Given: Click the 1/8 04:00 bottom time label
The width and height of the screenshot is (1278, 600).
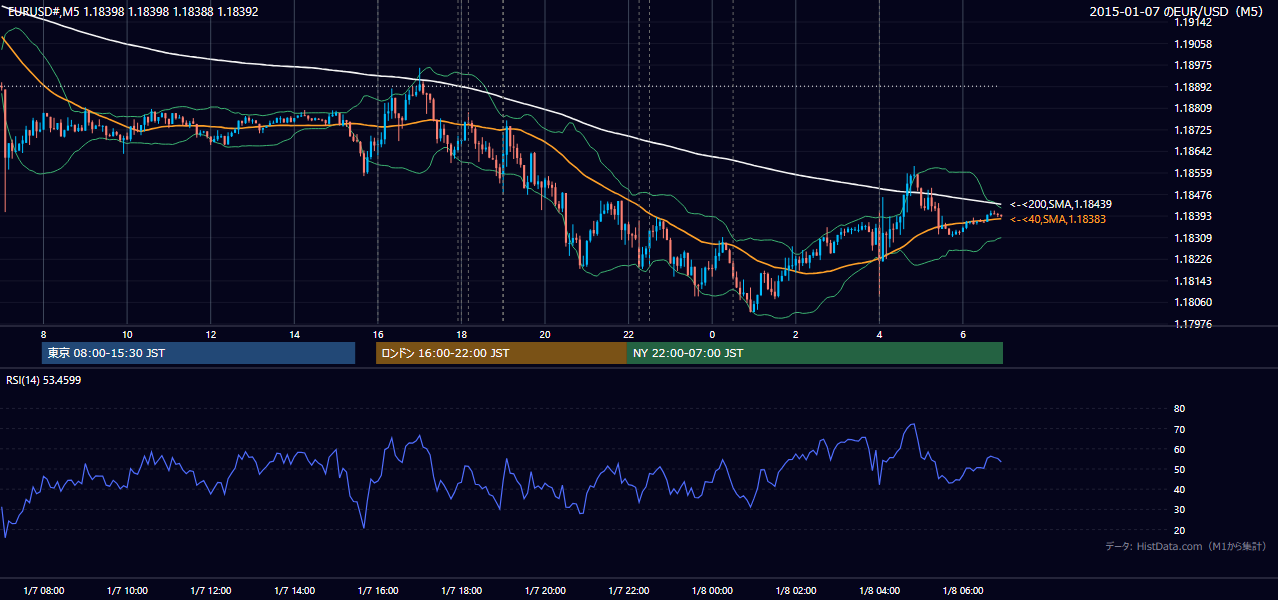Looking at the screenshot, I should coord(879,591).
